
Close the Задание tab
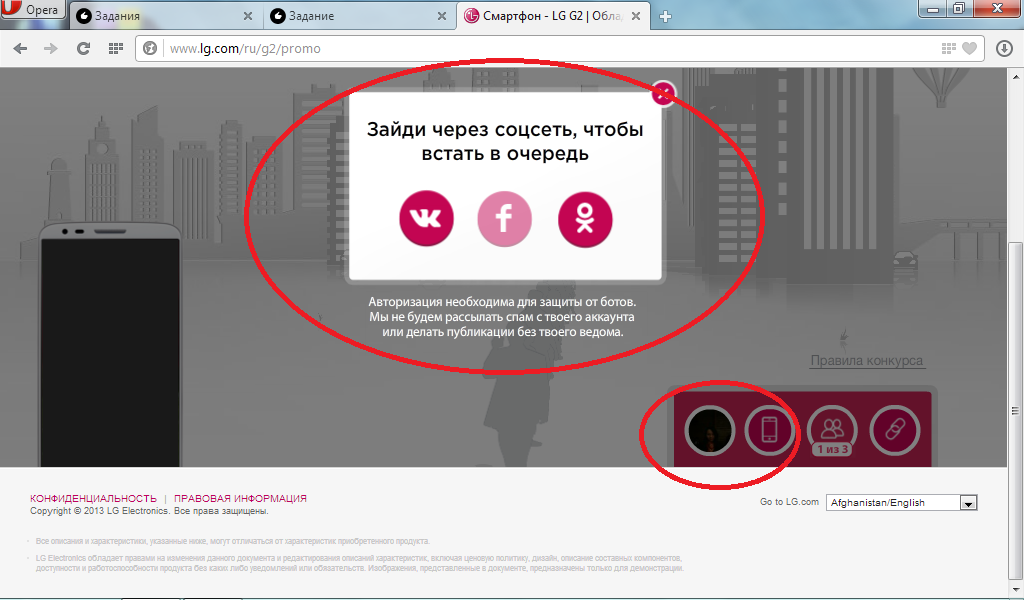[442, 16]
